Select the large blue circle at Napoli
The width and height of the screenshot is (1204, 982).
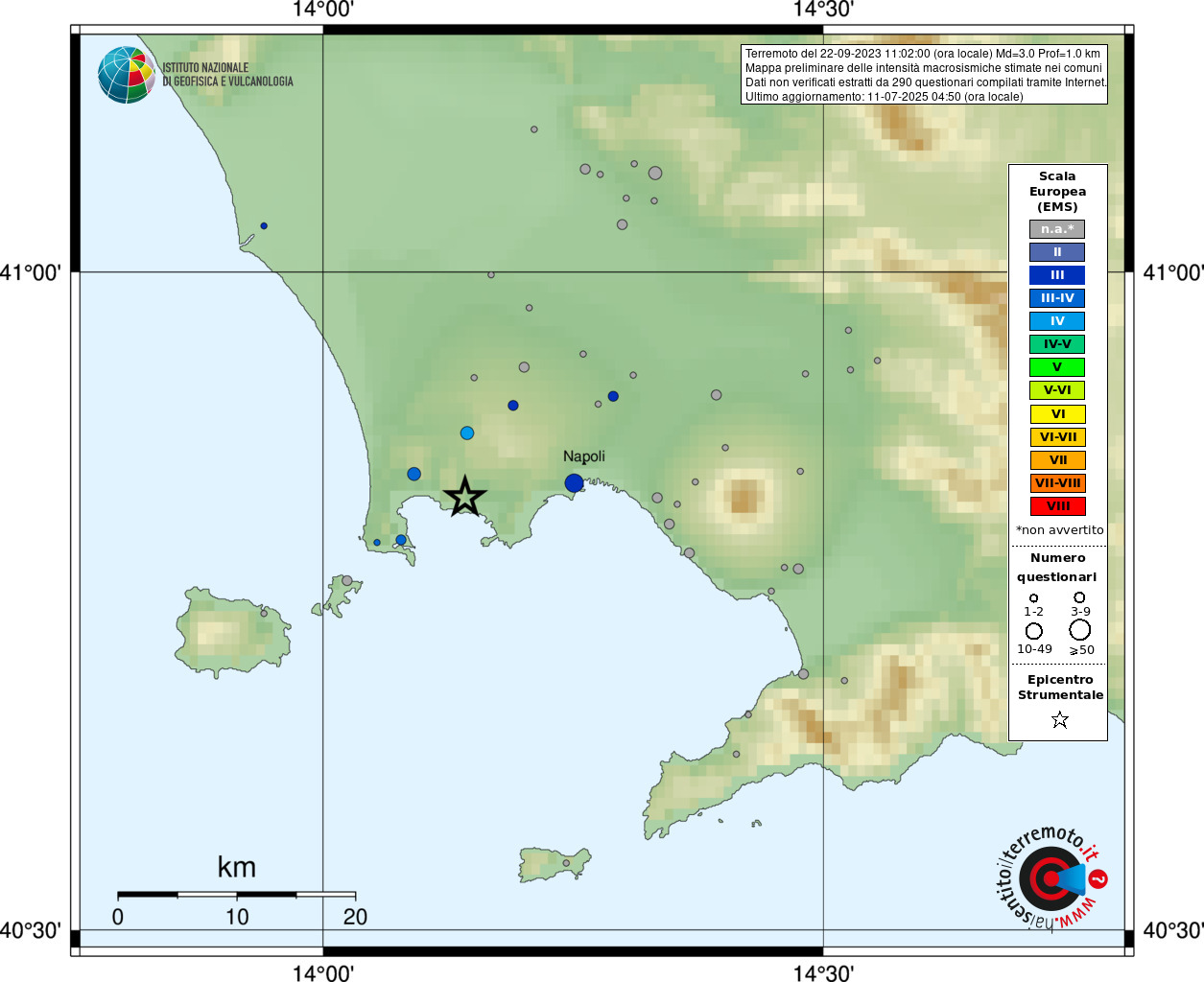574,482
